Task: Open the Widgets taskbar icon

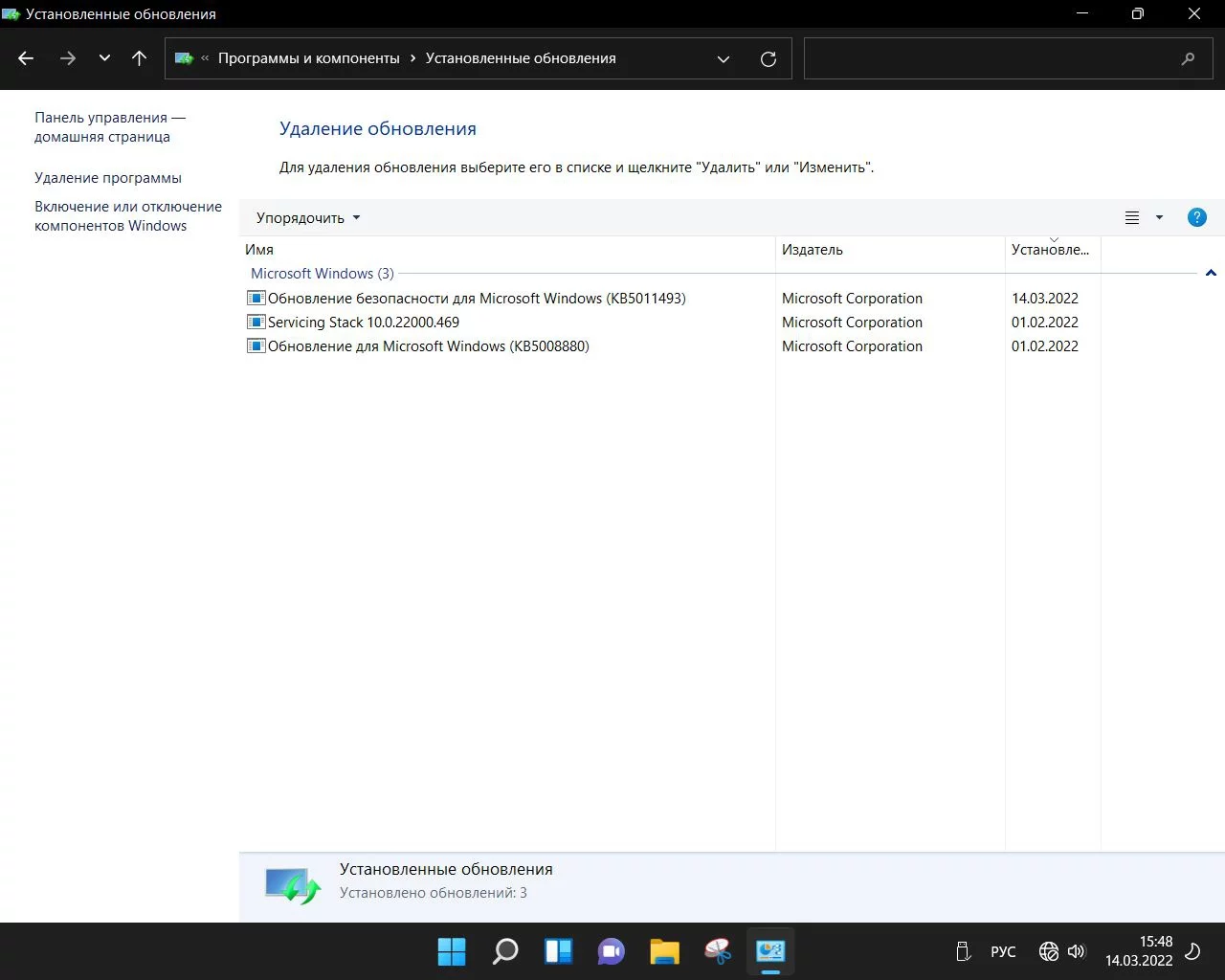Action: tap(558, 951)
